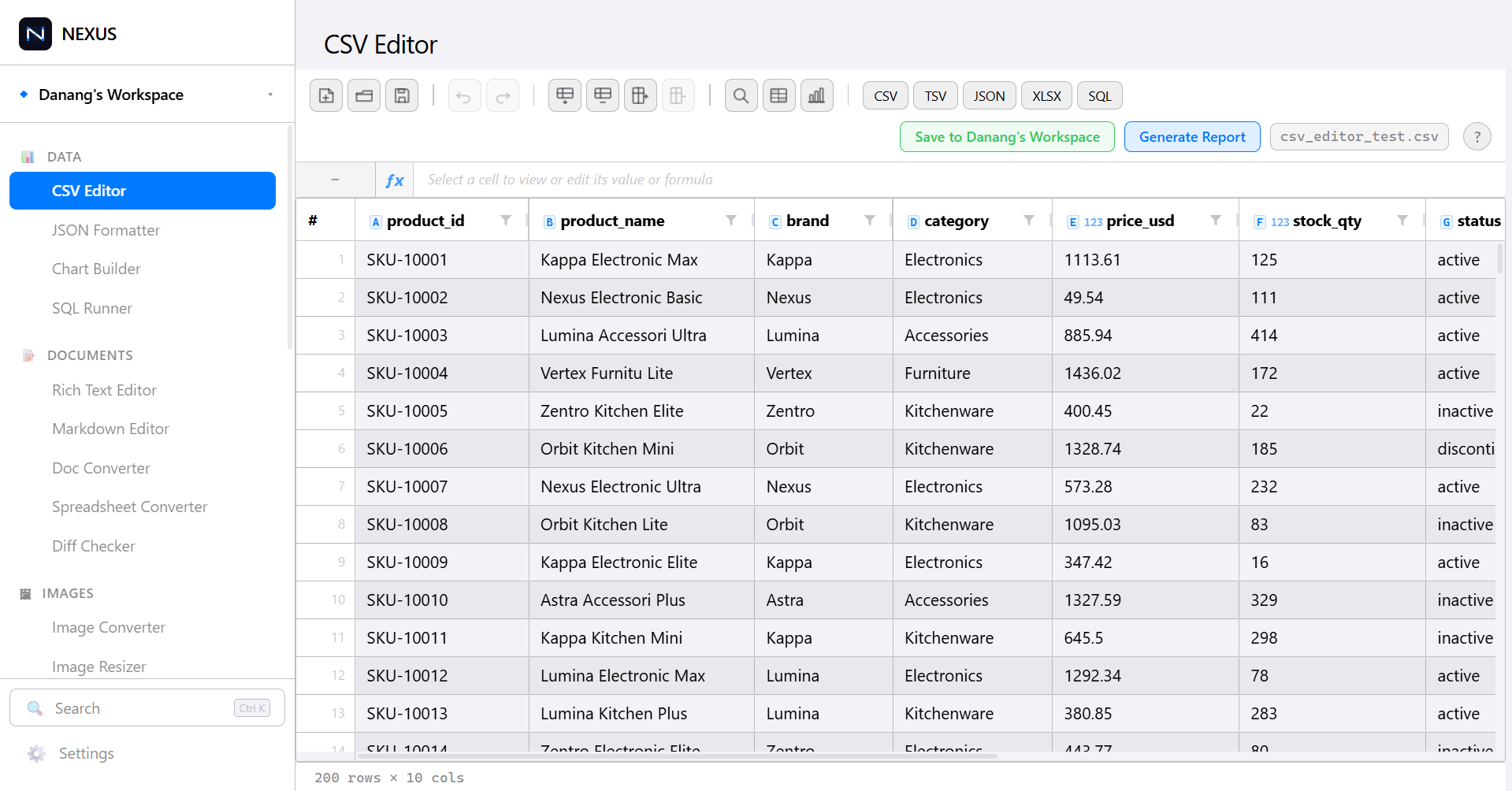Add a row with the insert row icon
Viewport: 1512px width, 791px height.
tap(565, 96)
